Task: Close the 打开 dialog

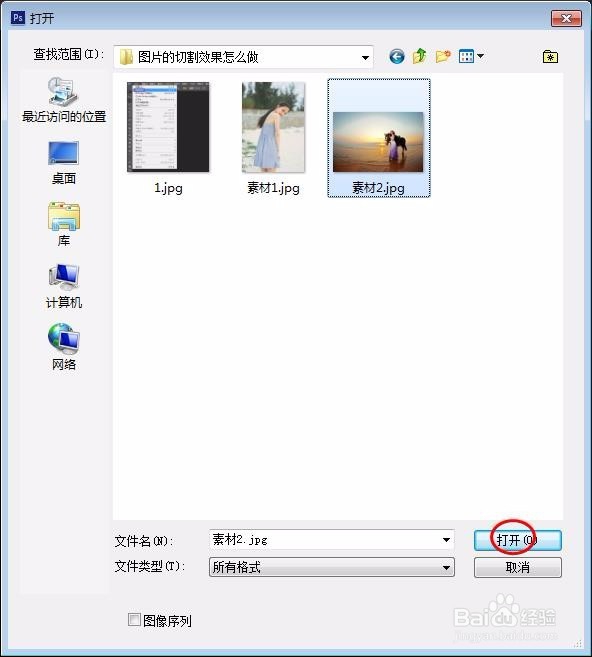Action: (566, 18)
